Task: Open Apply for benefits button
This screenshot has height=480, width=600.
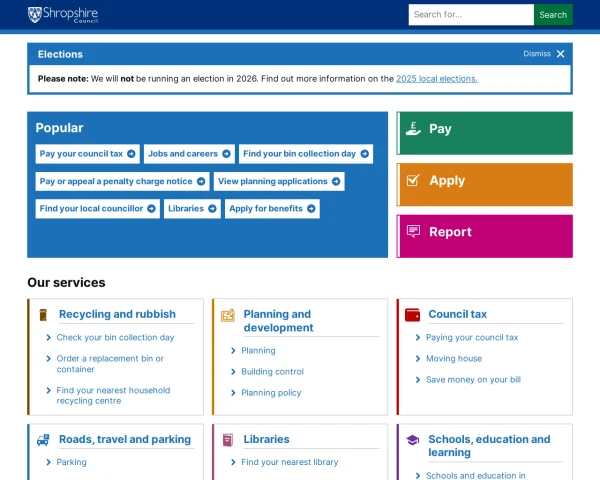Action: [x=272, y=209]
